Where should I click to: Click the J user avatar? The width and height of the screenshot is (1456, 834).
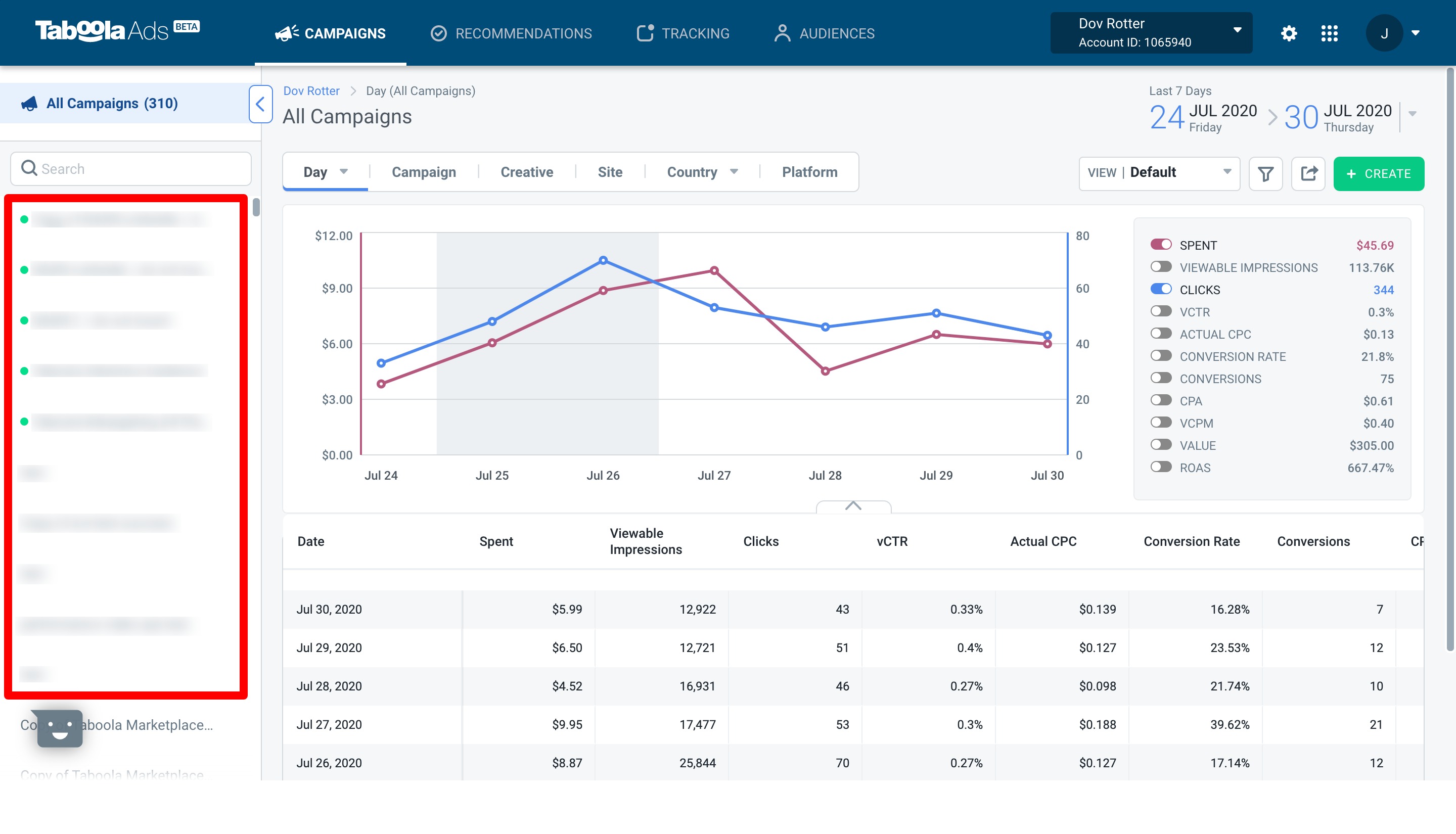pos(1384,33)
